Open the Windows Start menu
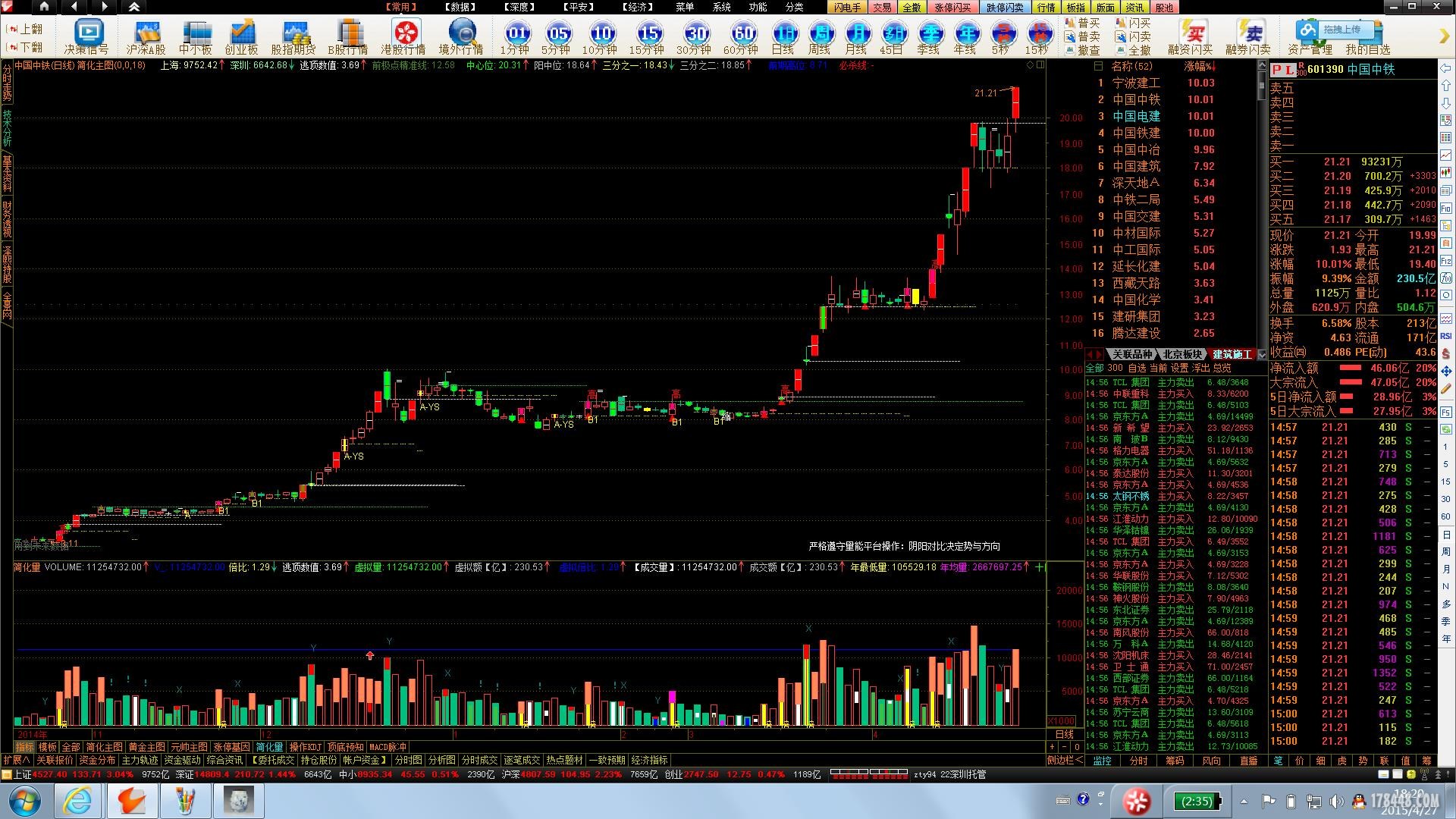 click(x=25, y=801)
